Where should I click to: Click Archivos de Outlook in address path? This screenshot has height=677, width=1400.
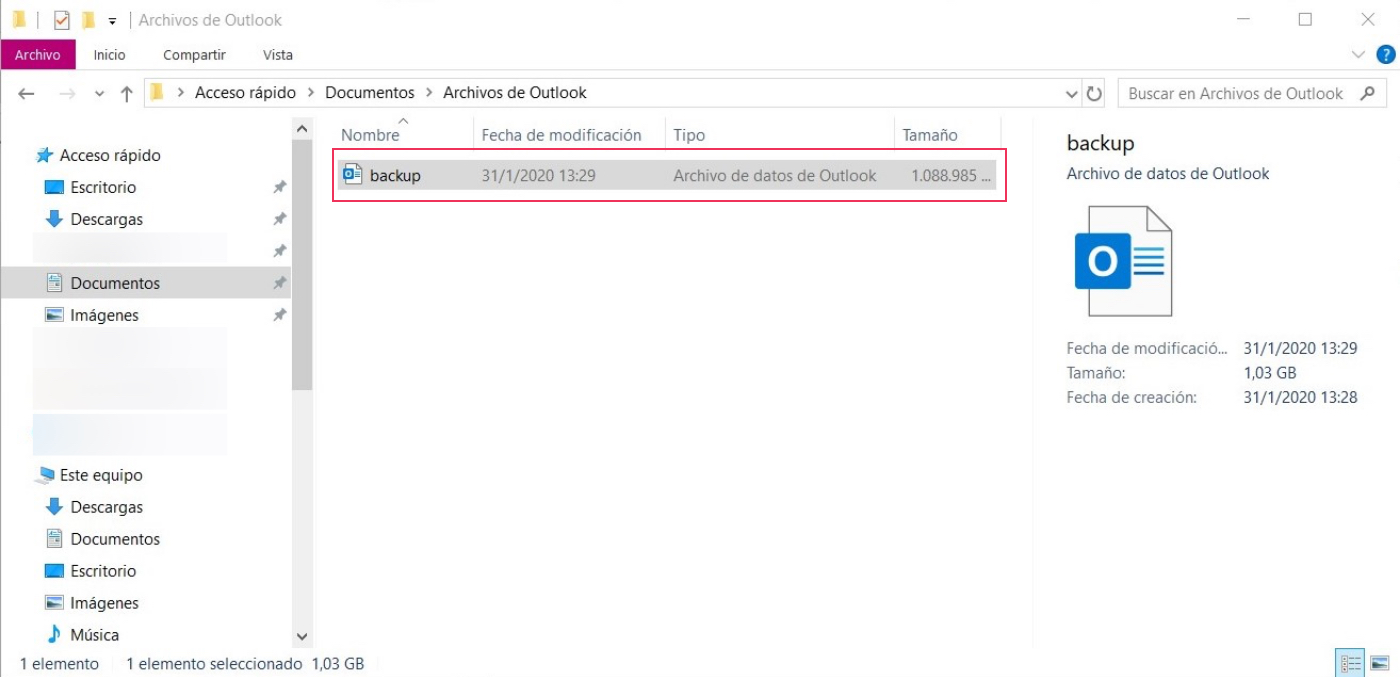point(515,92)
